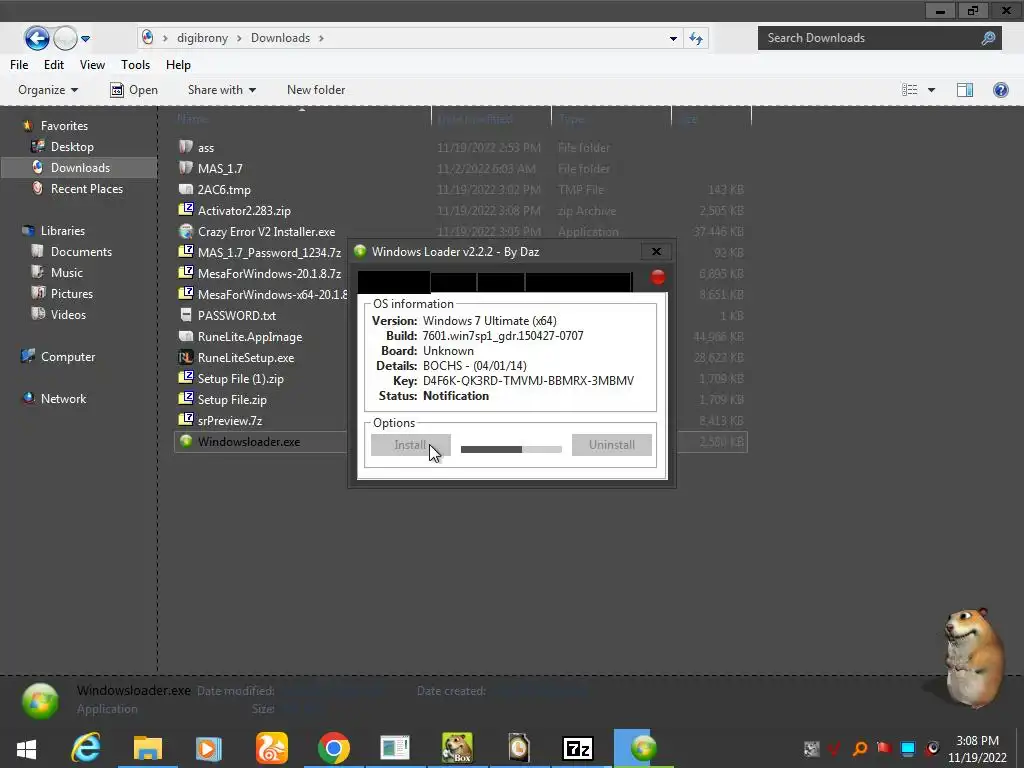
Task: Click the hamster desktop pet
Action: click(972, 658)
